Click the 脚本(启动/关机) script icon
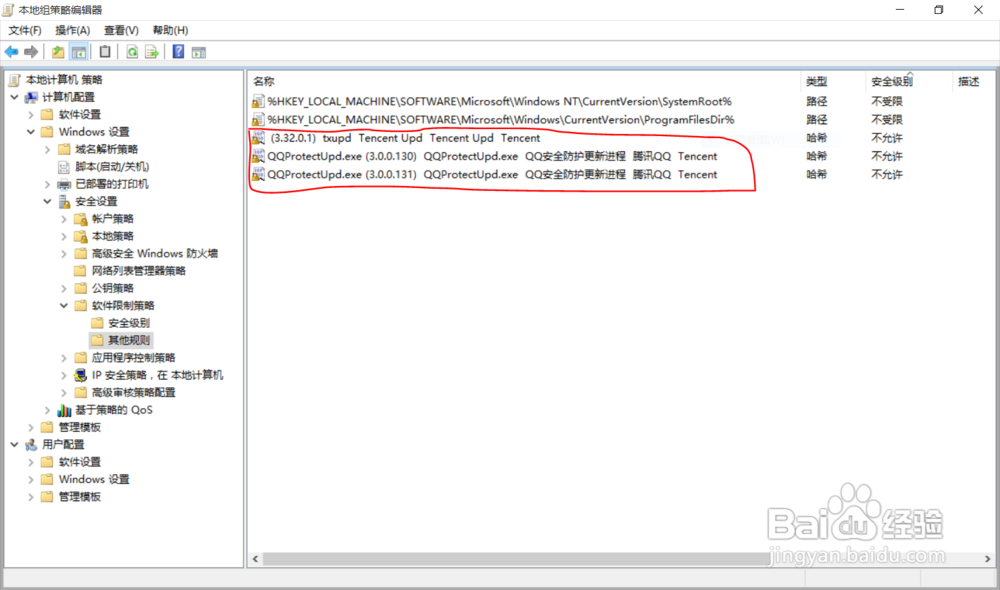Image resolution: width=1000 pixels, height=590 pixels. click(x=64, y=167)
